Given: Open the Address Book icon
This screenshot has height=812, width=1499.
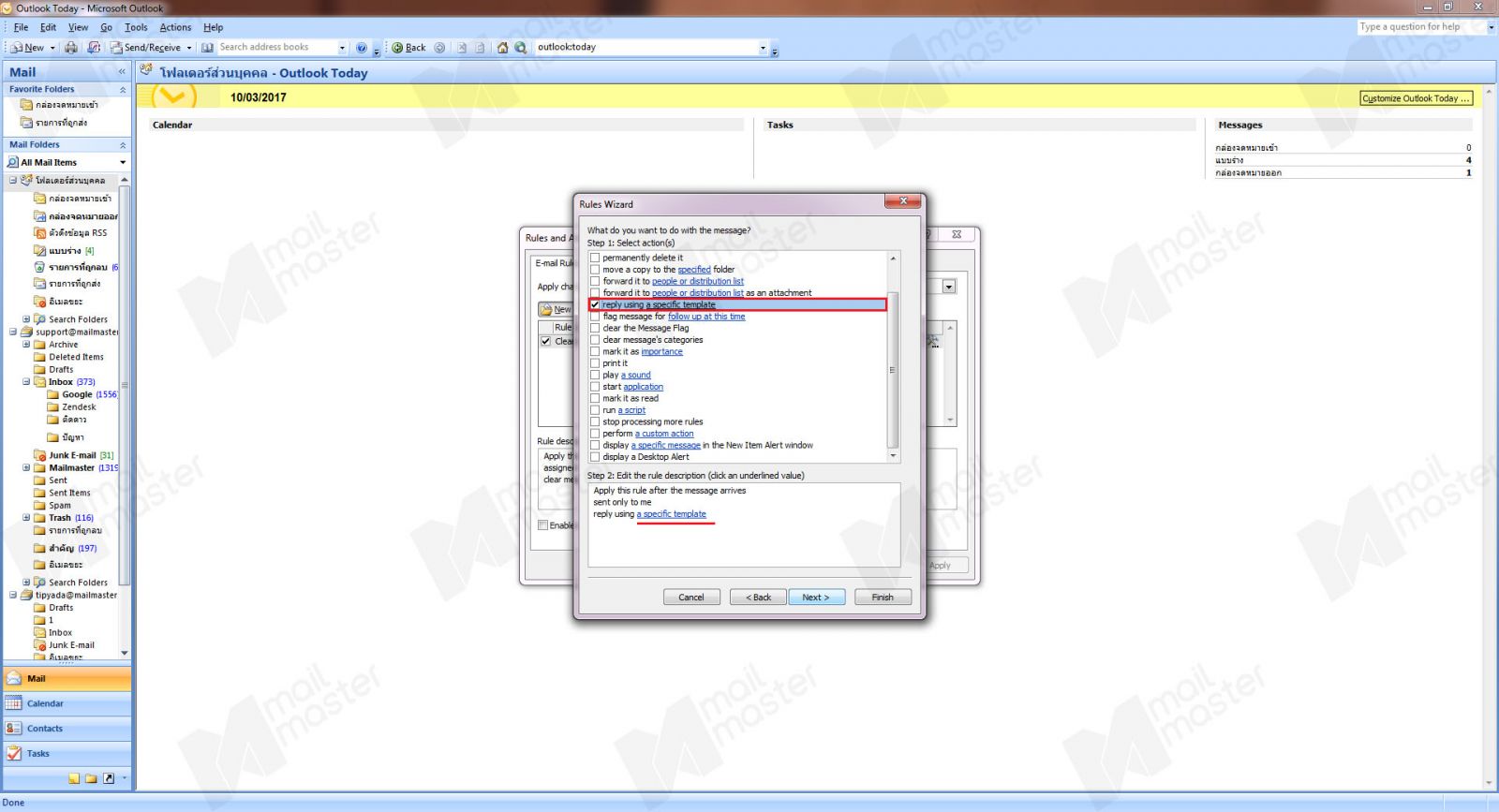Looking at the screenshot, I should [x=208, y=47].
